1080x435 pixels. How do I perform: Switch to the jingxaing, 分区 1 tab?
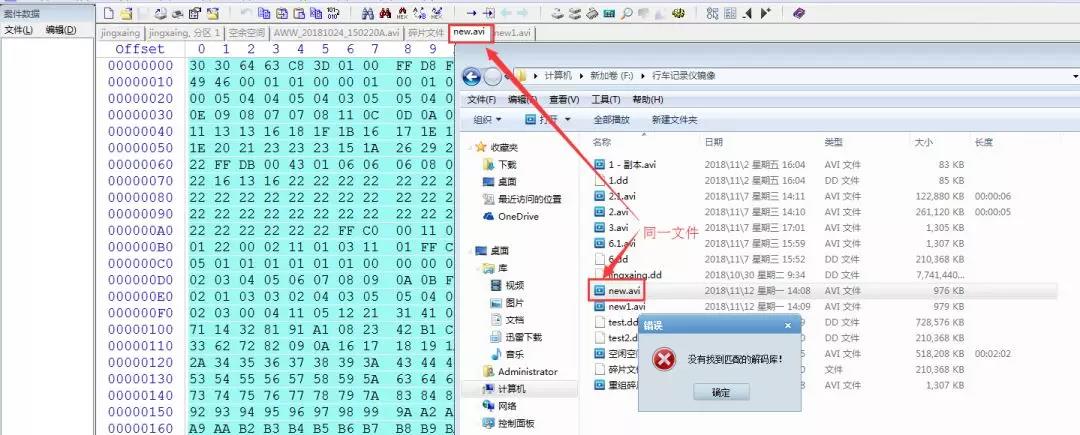(184, 33)
